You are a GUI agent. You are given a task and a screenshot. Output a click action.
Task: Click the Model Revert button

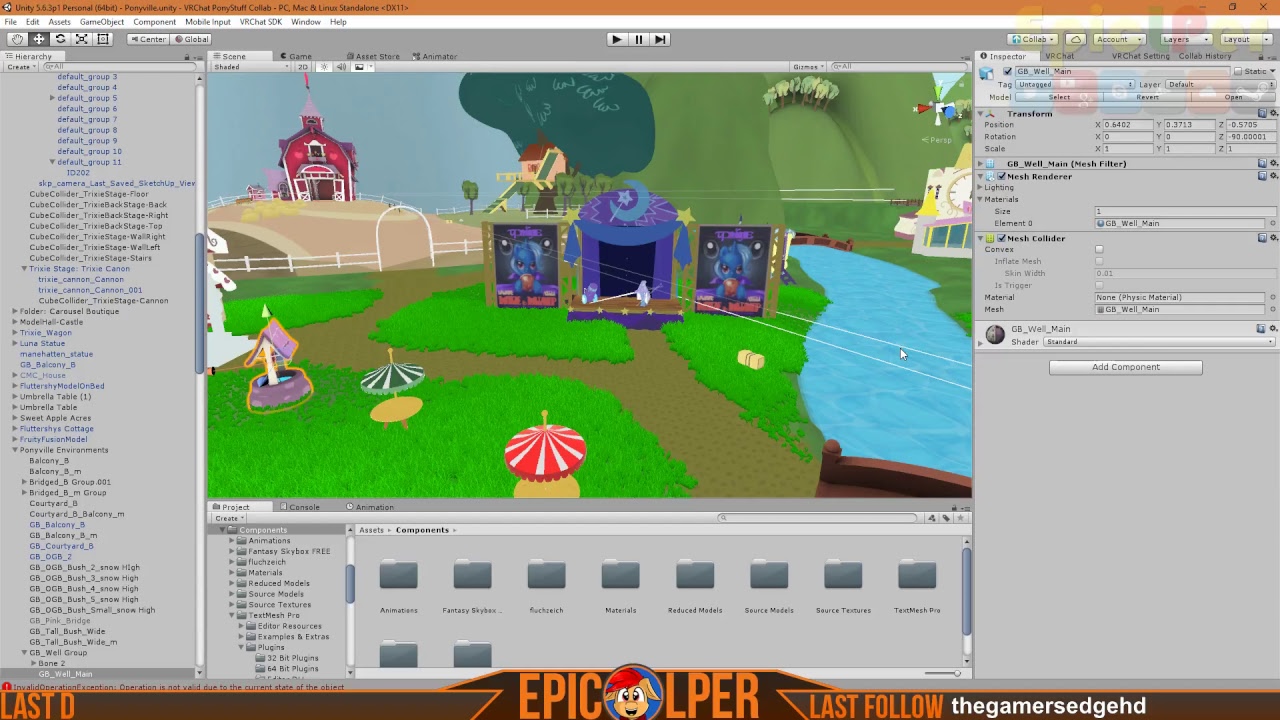[1147, 97]
